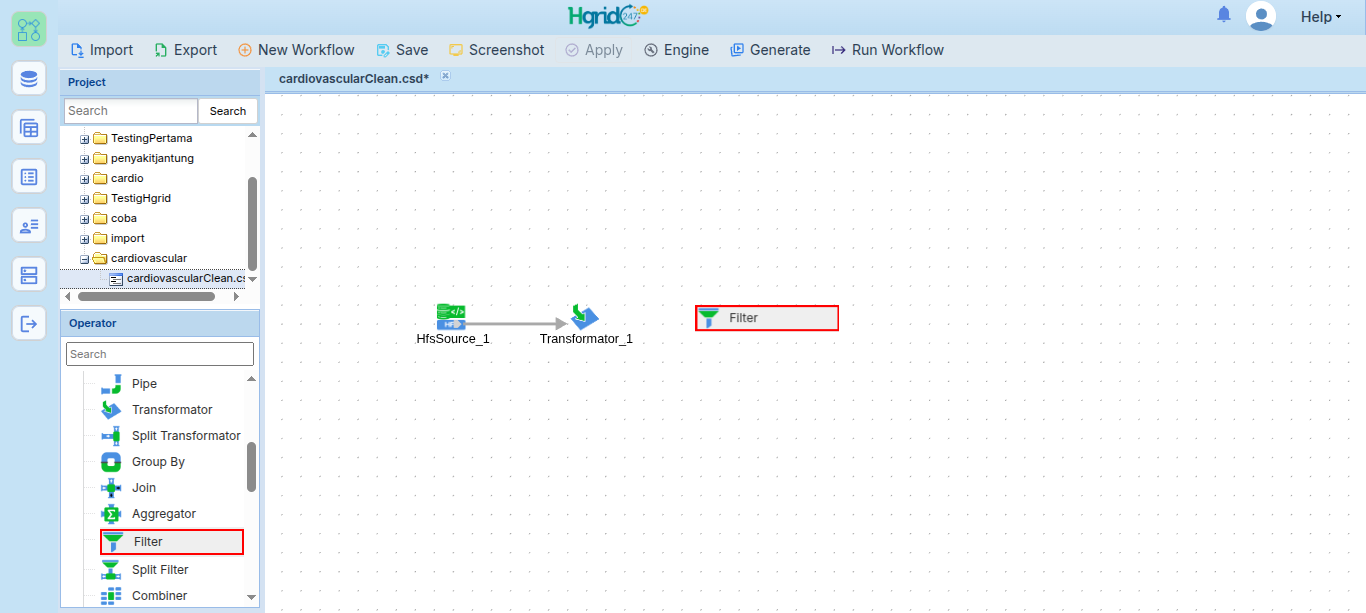The width and height of the screenshot is (1366, 613).
Task: Click the logout sidebar icon
Action: [29, 323]
